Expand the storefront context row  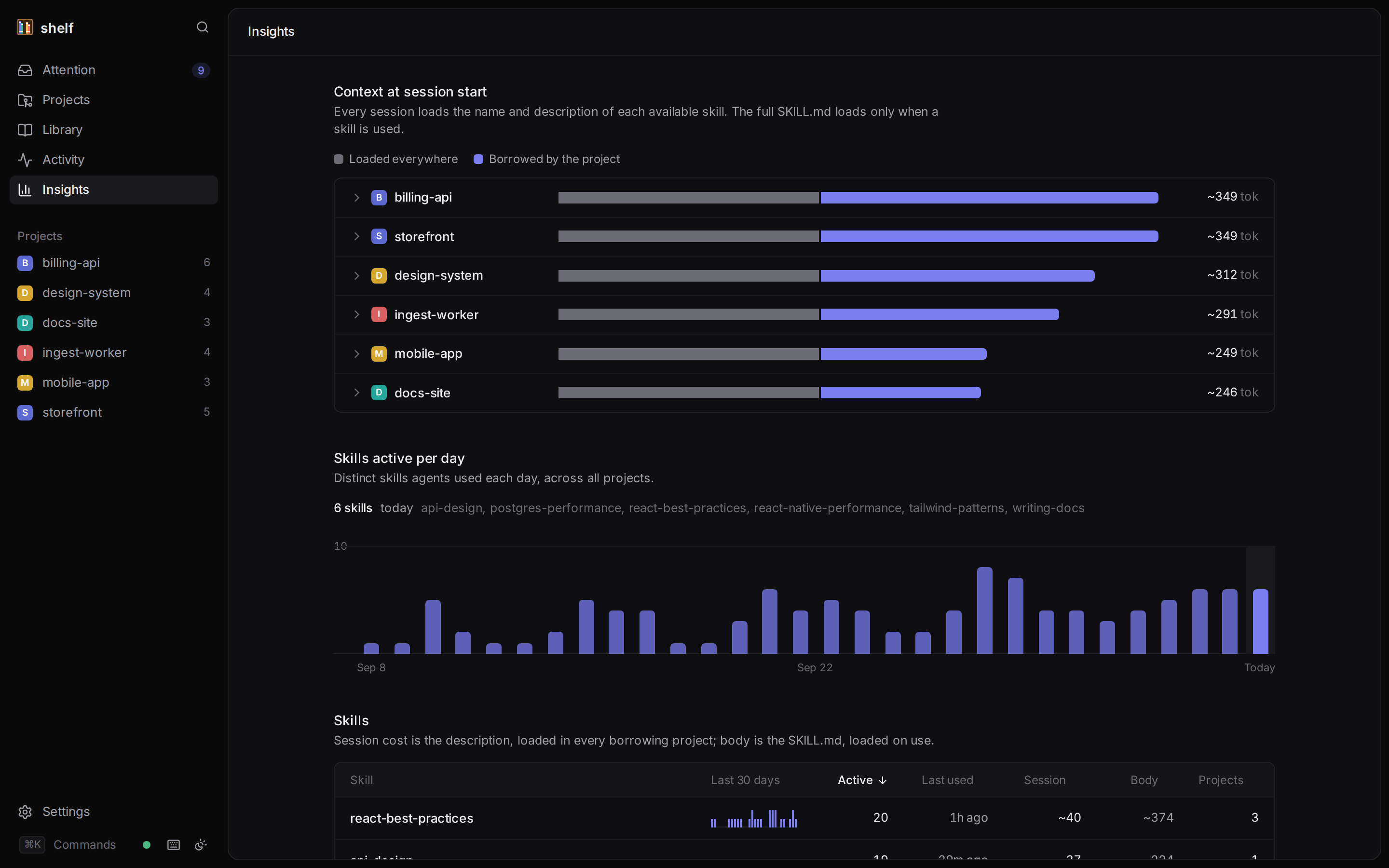pyautogui.click(x=356, y=236)
